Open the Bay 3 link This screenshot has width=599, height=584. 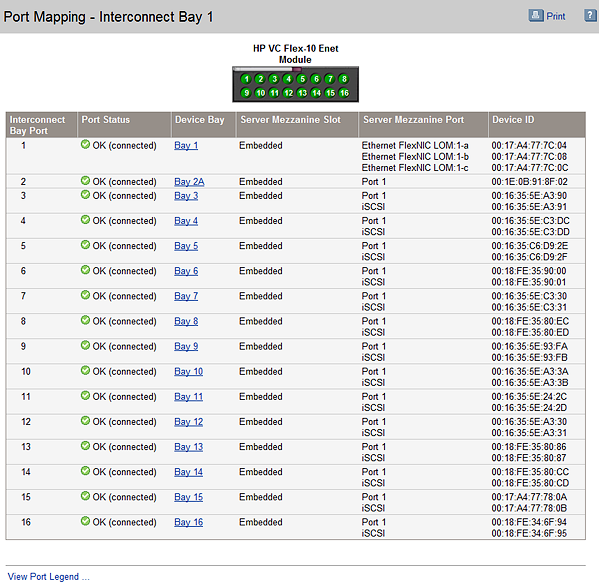186,196
